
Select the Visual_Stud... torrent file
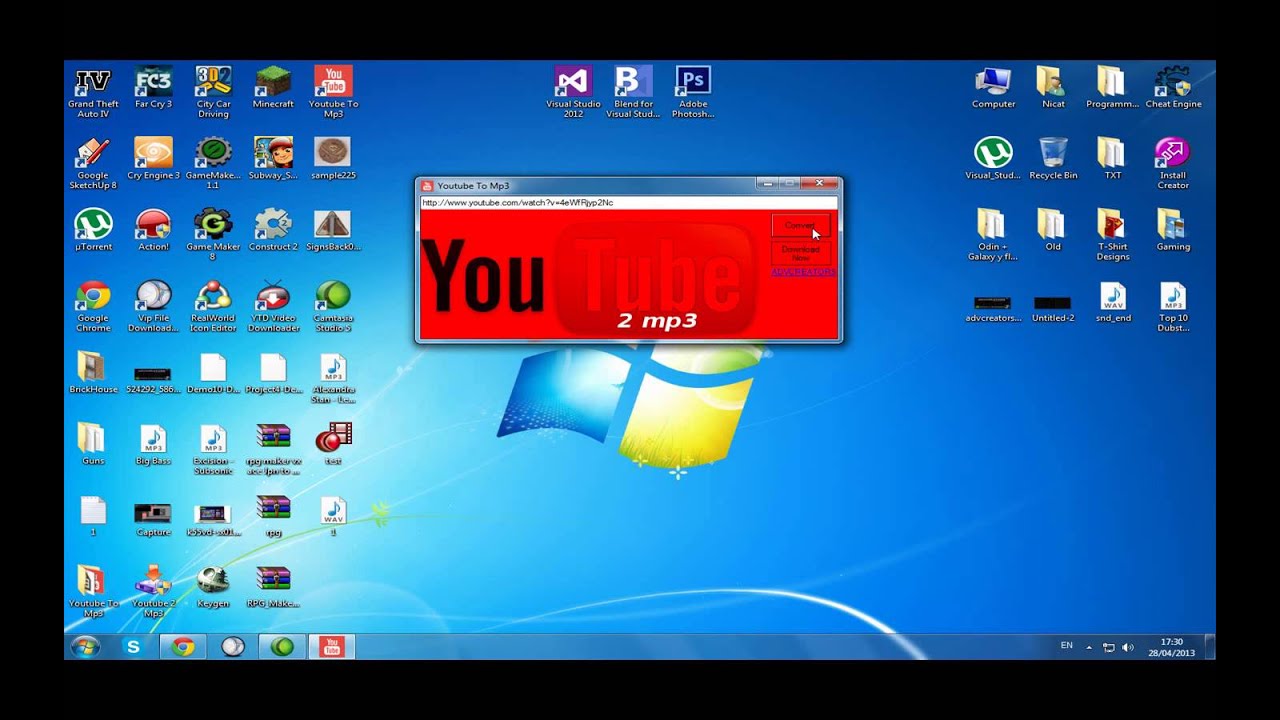(993, 159)
